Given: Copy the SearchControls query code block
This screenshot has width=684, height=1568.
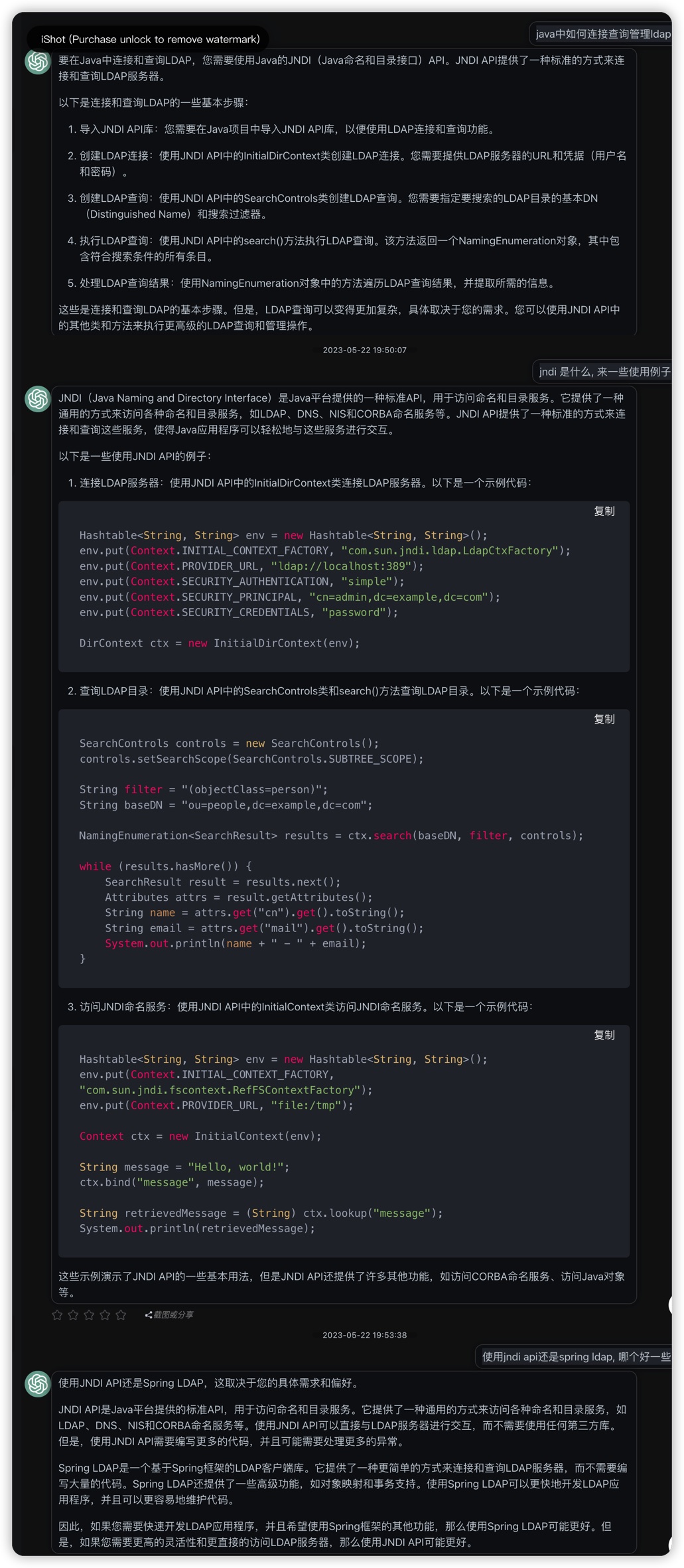Looking at the screenshot, I should tap(604, 719).
